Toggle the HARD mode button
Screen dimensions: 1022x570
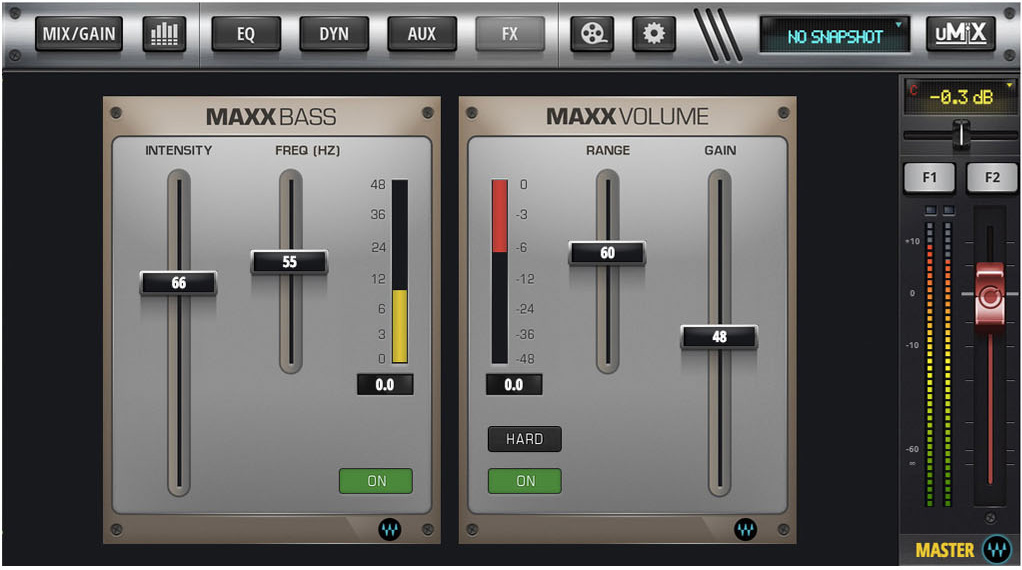pyautogui.click(x=525, y=439)
